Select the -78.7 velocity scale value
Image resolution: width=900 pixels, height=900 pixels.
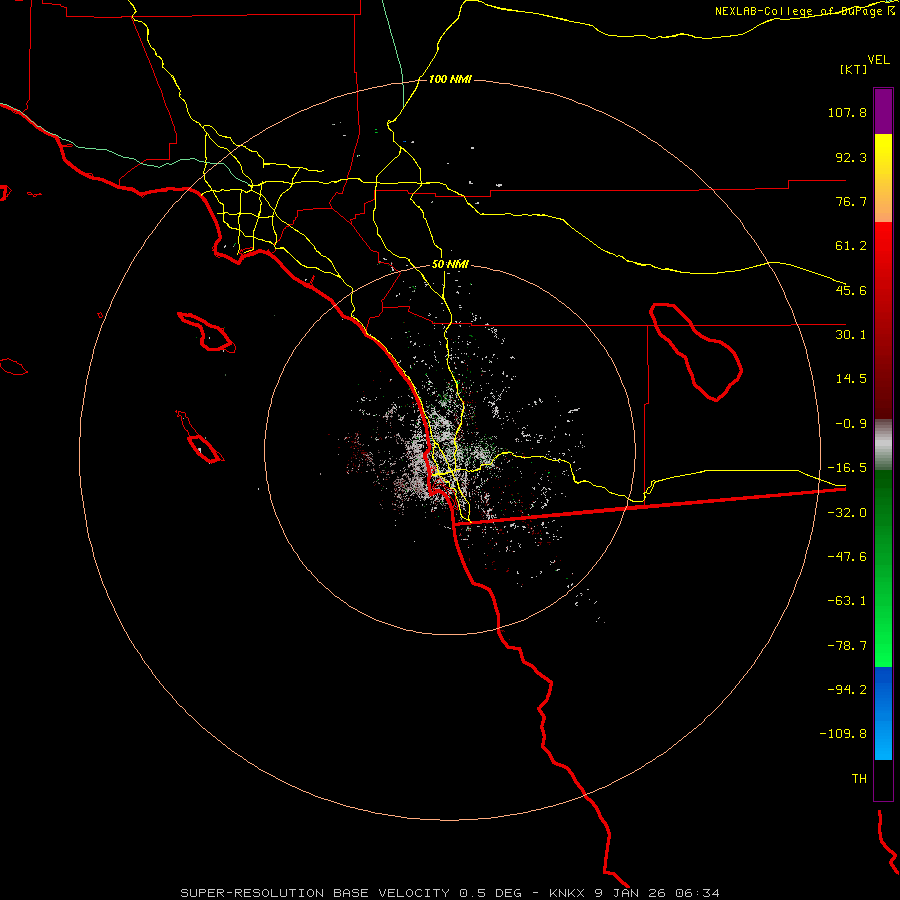pos(847,646)
